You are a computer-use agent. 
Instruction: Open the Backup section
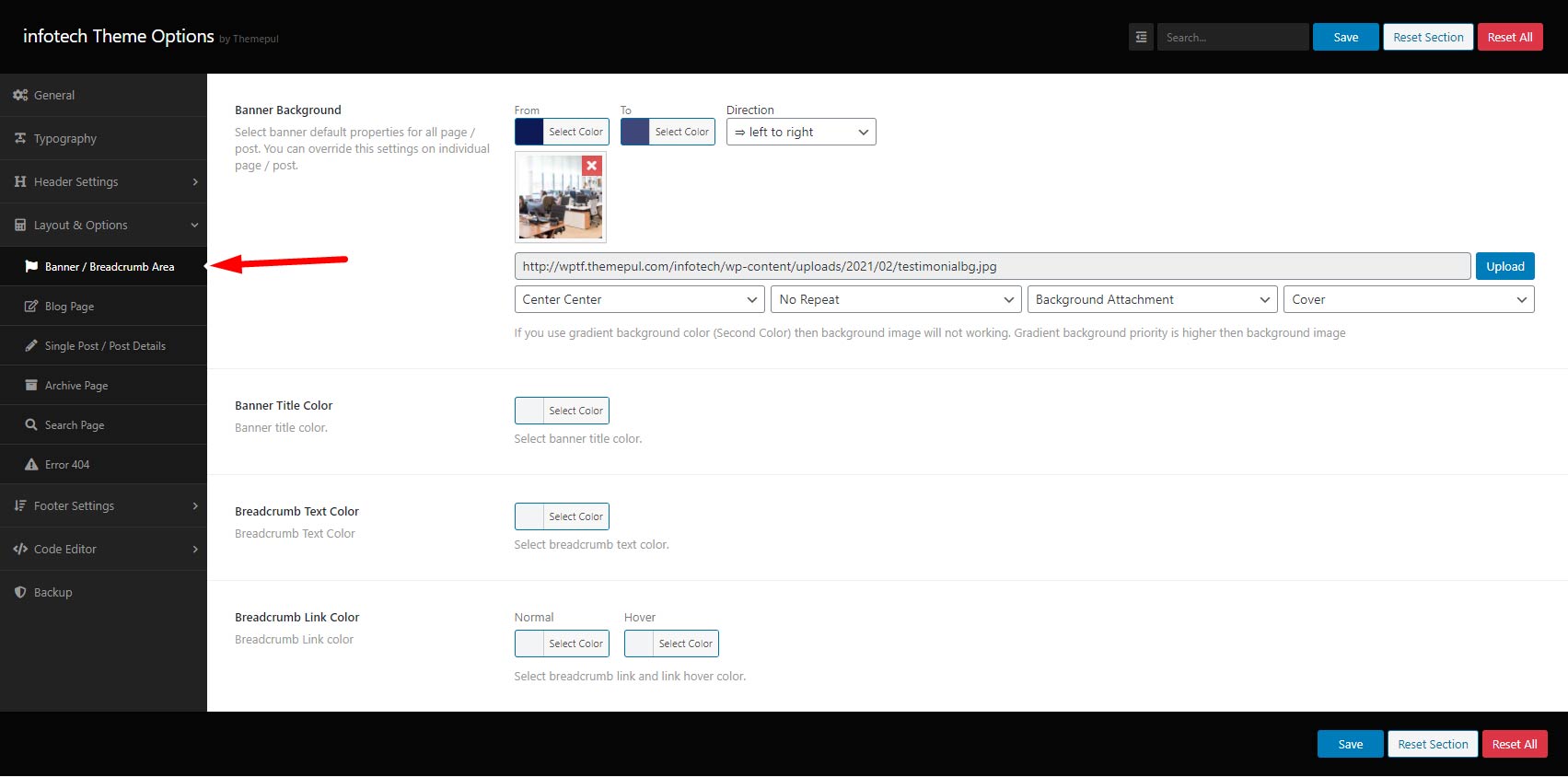(103, 592)
